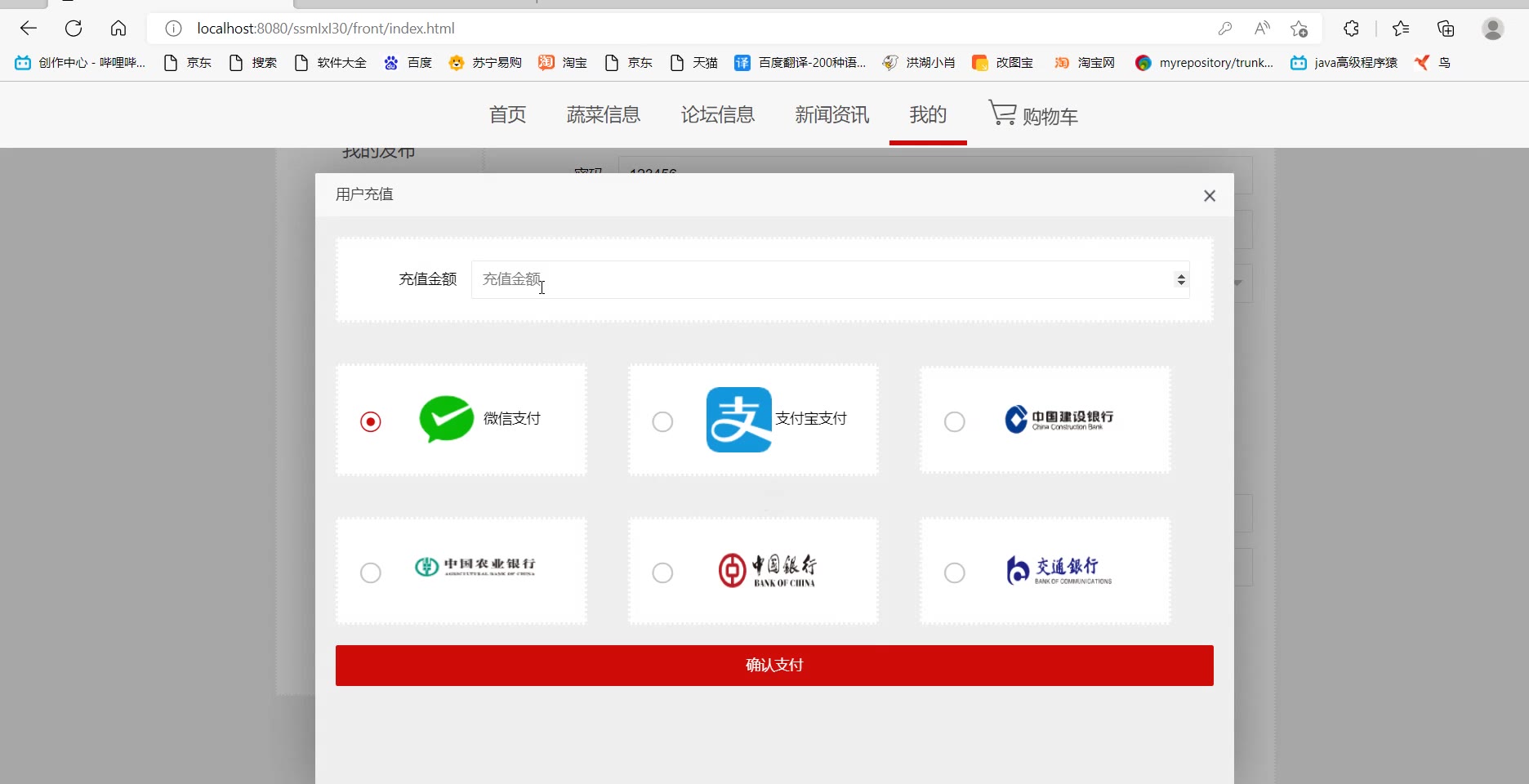Open the browser profile avatar
The height and width of the screenshot is (784, 1529).
[x=1493, y=29]
